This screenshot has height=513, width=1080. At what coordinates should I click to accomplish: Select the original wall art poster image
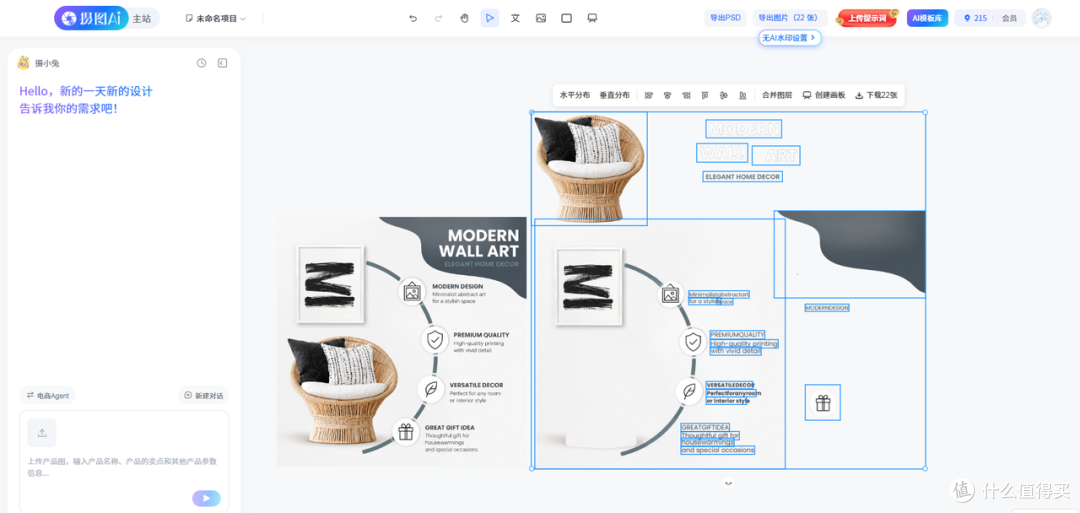coord(402,342)
